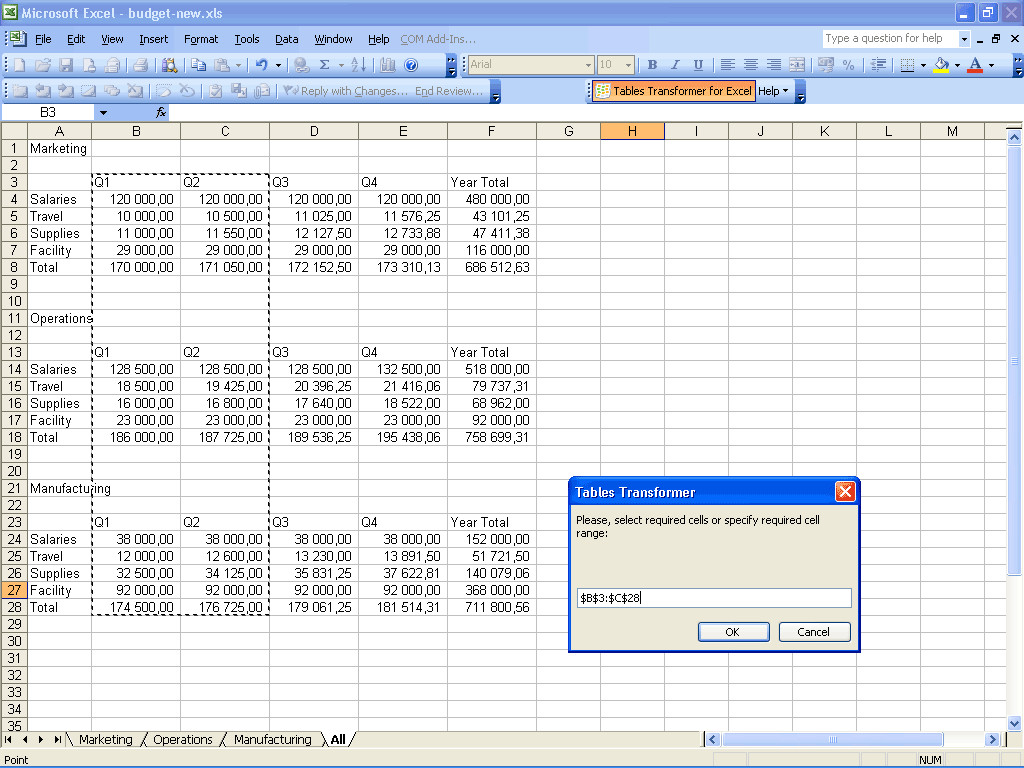Switch to the Operations sheet tab
This screenshot has height=768, width=1024.
(x=183, y=739)
